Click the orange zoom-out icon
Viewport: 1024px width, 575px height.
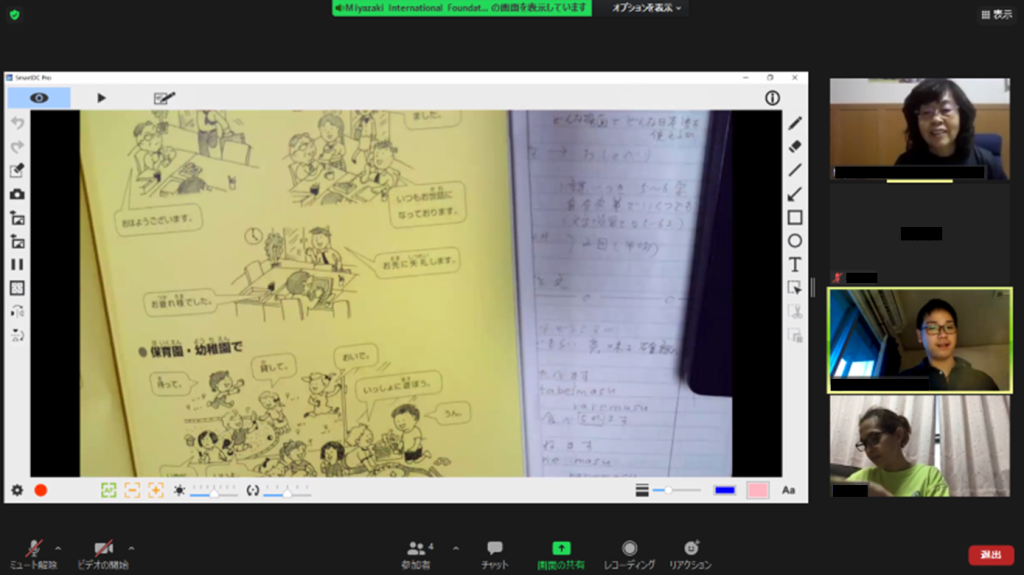tap(132, 490)
